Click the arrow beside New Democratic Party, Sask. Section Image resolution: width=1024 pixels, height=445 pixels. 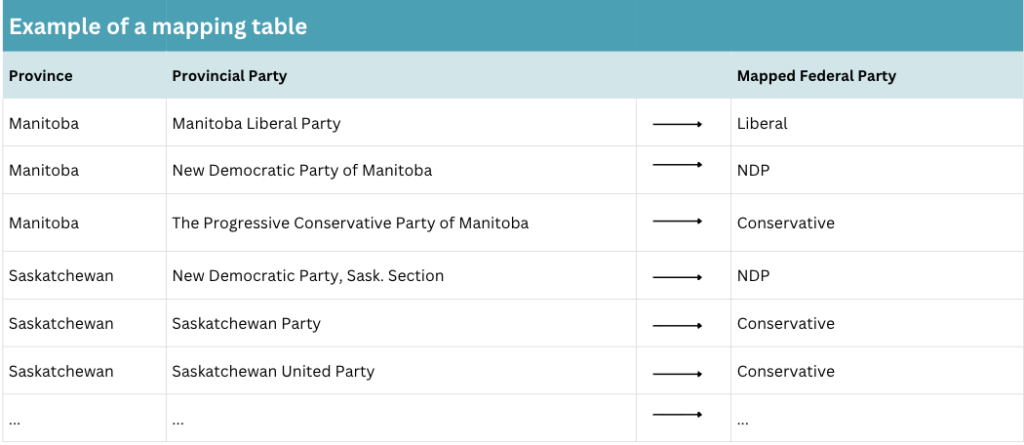(x=677, y=277)
